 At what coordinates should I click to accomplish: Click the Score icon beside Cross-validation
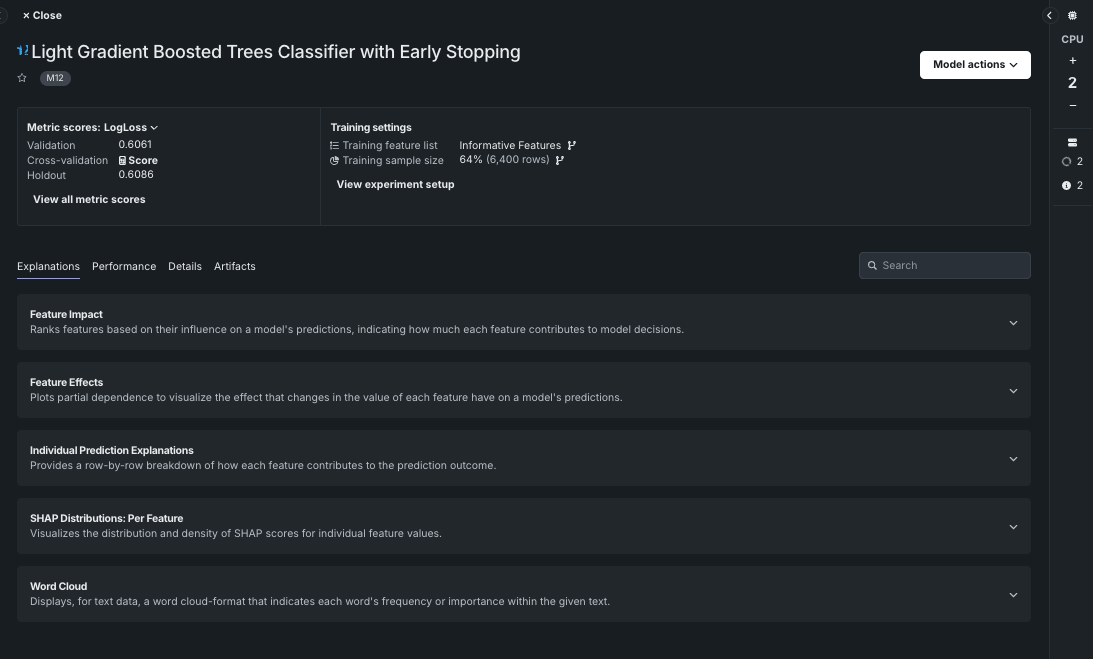click(121, 159)
